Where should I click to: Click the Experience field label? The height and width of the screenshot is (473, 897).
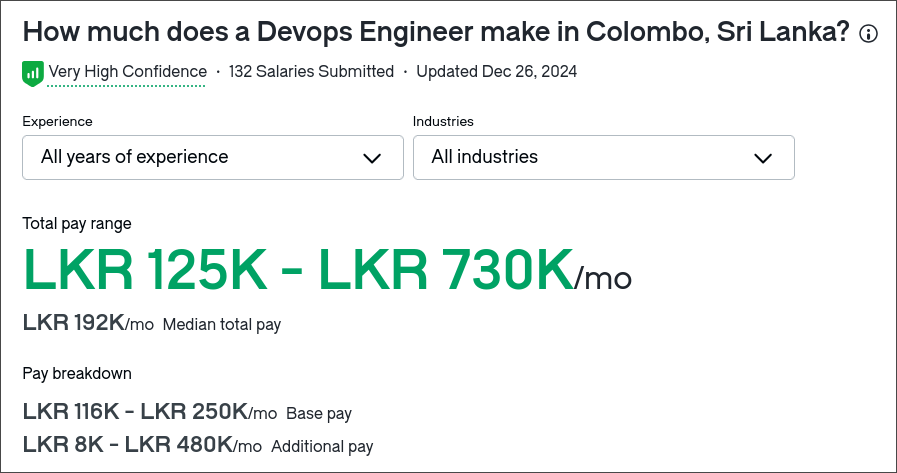[x=57, y=121]
